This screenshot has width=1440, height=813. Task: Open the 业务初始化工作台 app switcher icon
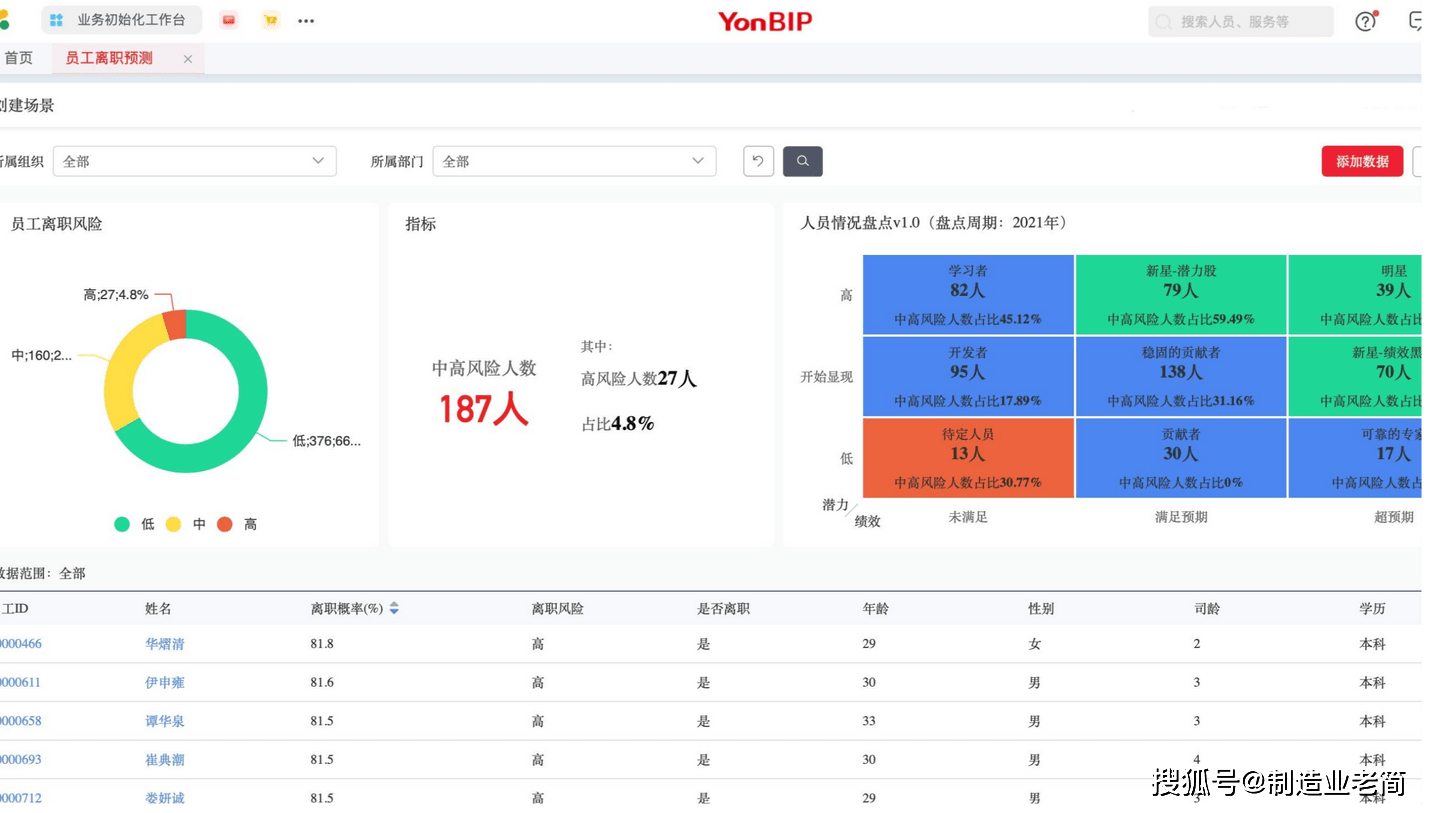tap(57, 20)
